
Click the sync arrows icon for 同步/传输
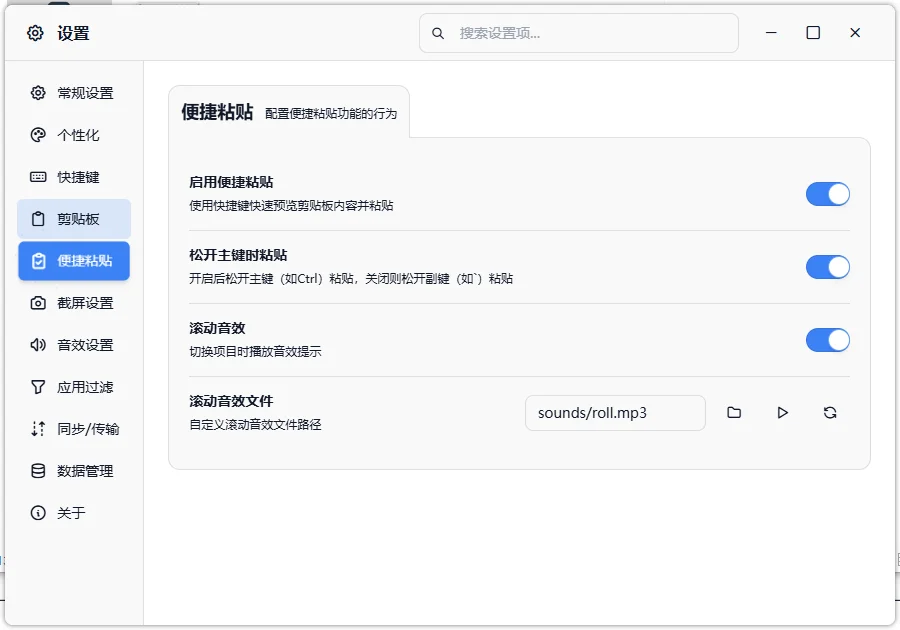(x=38, y=429)
